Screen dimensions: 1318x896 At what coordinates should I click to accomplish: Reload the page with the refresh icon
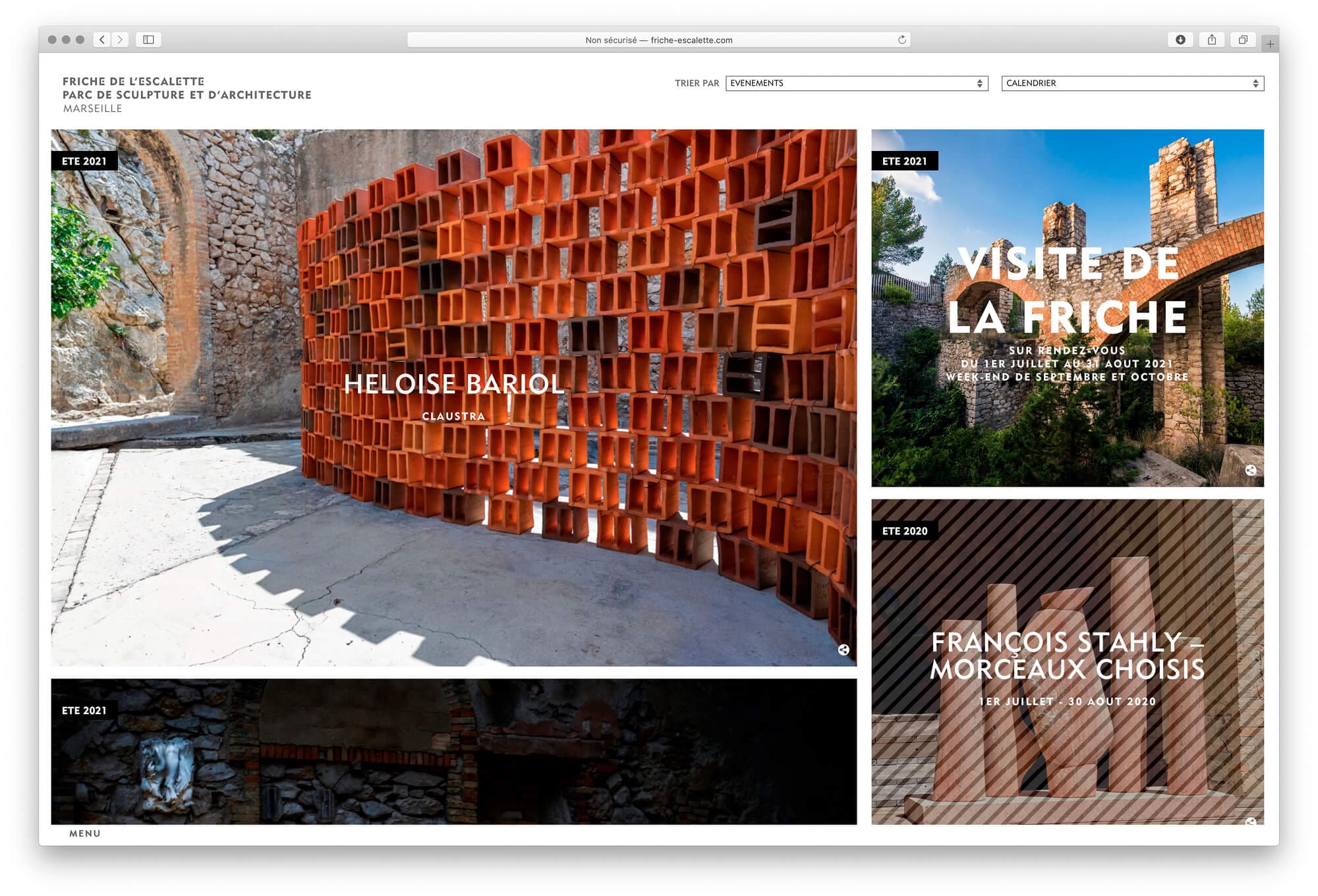coord(902,40)
